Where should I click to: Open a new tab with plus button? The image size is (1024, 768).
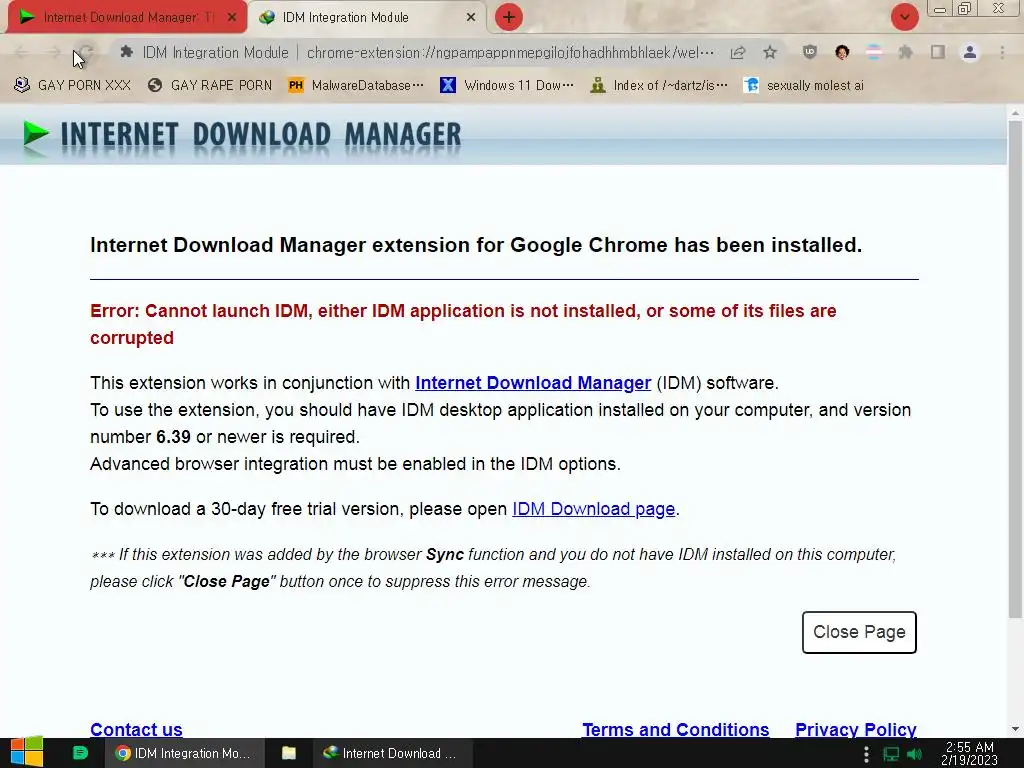[x=509, y=17]
